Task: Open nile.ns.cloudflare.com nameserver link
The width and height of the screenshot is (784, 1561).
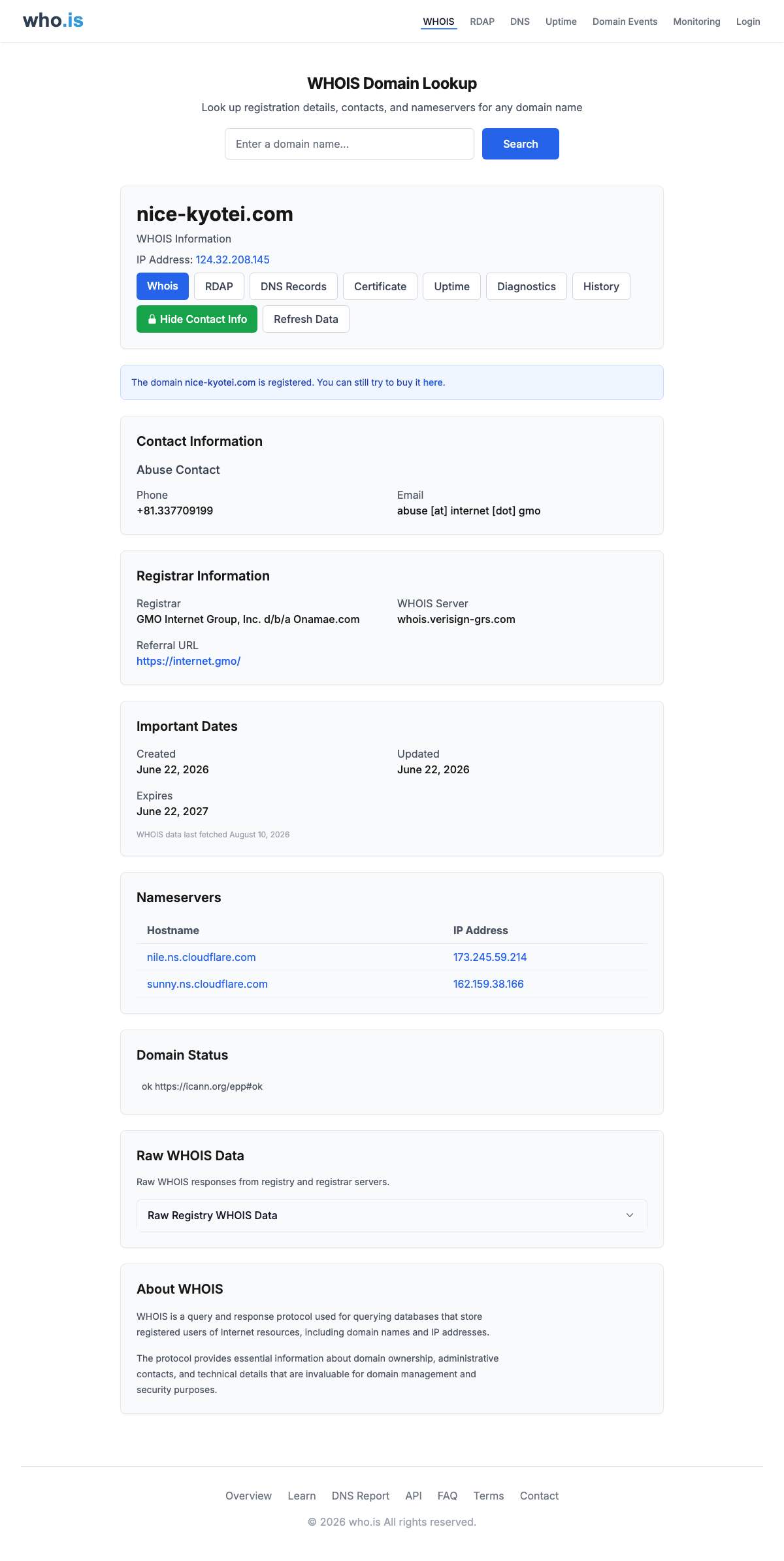Action: pyautogui.click(x=201, y=957)
